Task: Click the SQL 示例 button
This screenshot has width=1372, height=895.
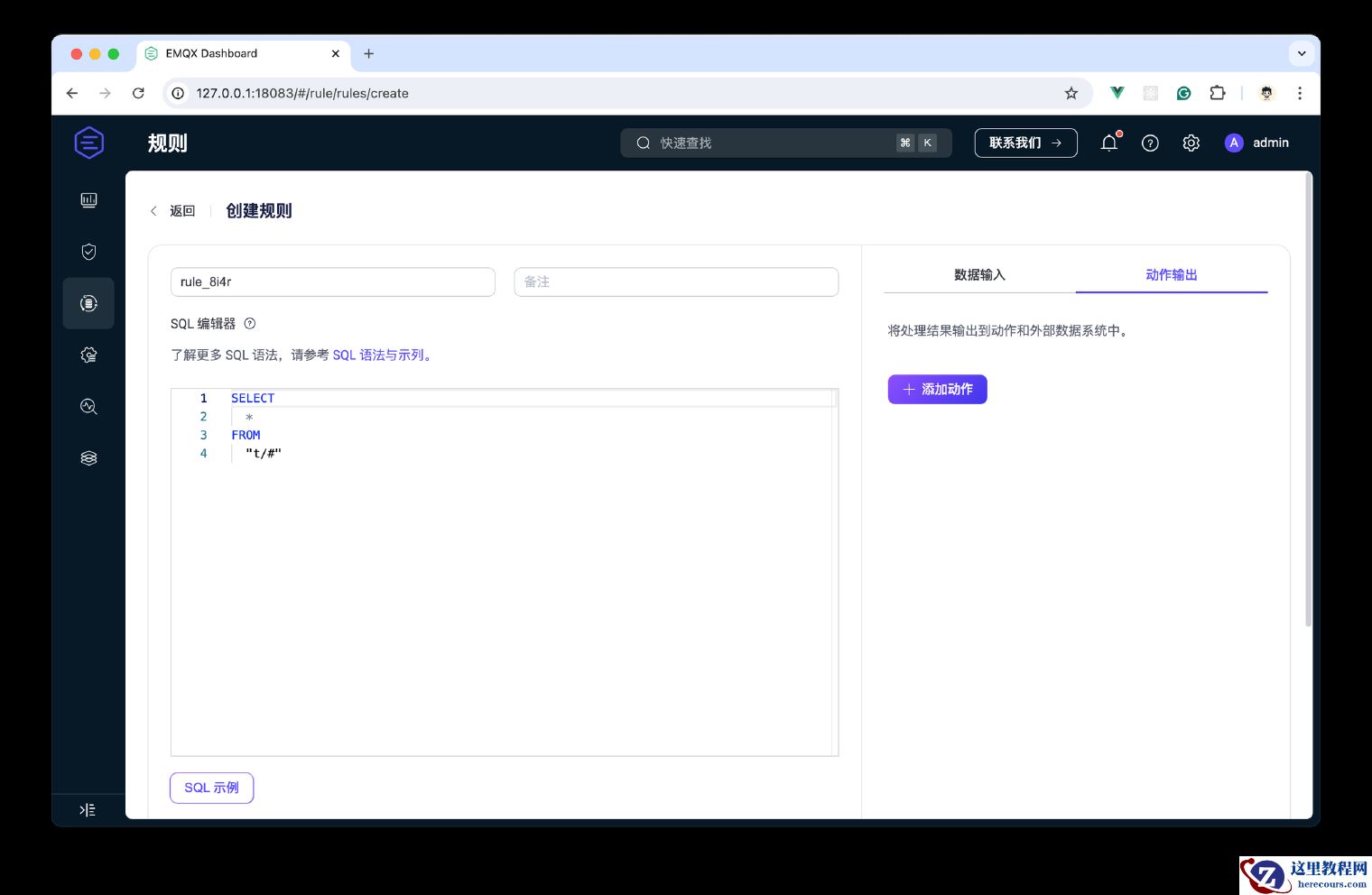Action: coord(211,788)
